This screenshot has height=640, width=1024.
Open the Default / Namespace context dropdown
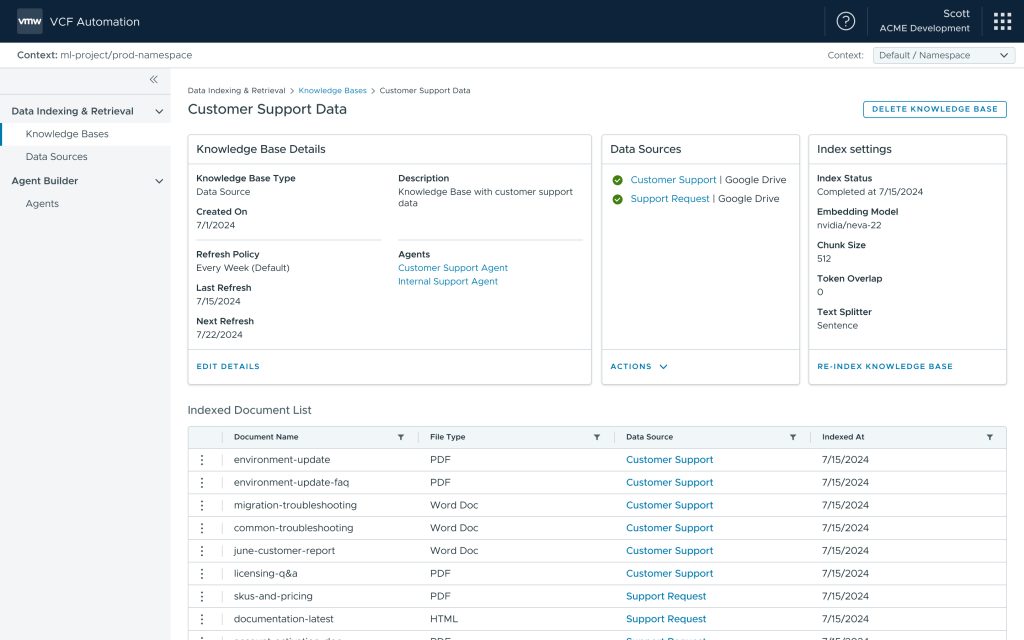pos(943,55)
